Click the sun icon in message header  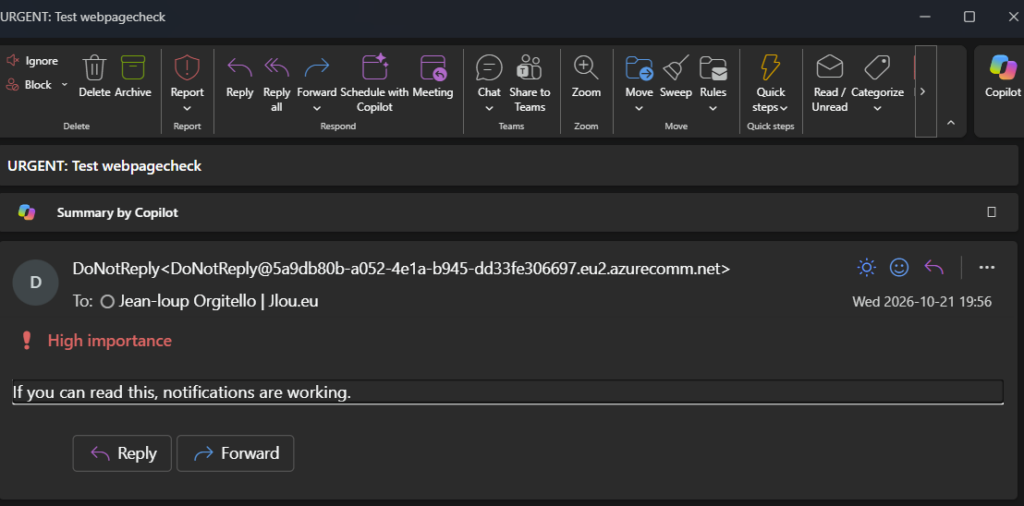867,267
